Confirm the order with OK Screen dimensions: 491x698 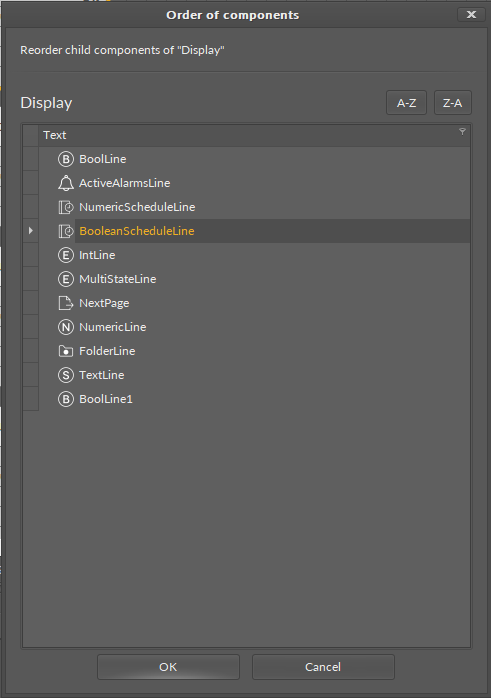(x=168, y=667)
